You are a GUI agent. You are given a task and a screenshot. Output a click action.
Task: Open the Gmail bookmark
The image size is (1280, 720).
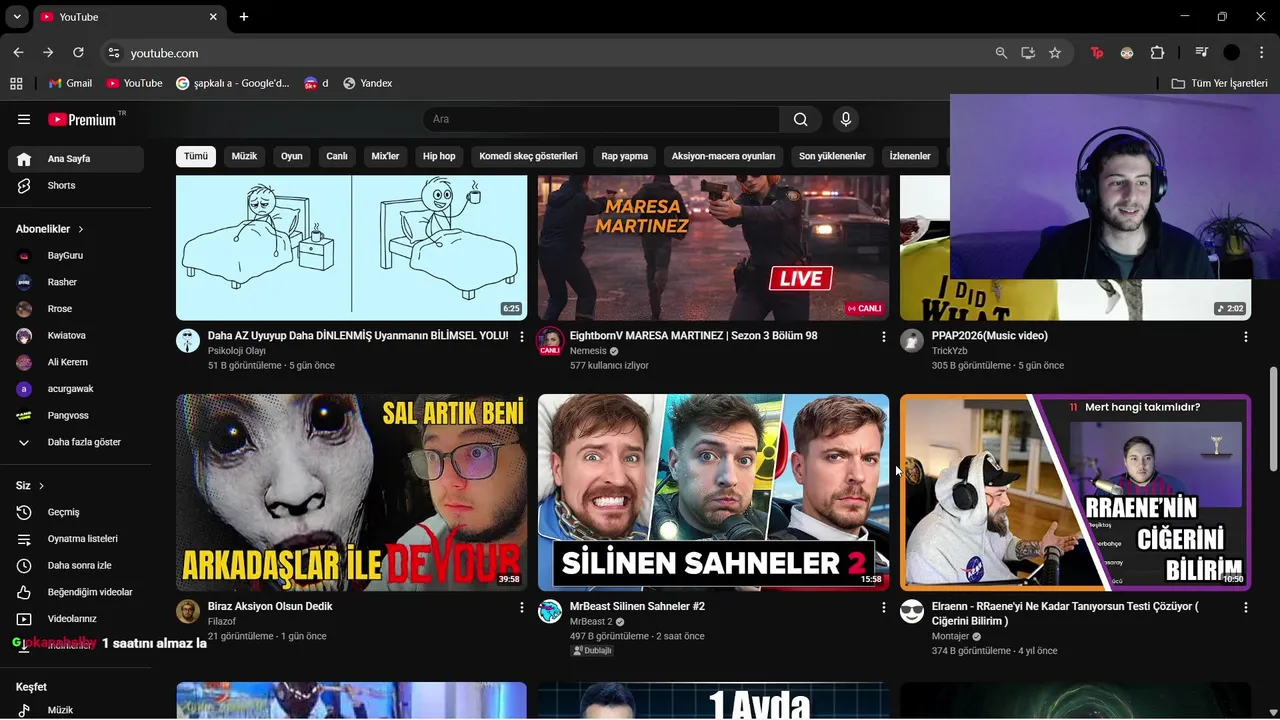tap(70, 83)
